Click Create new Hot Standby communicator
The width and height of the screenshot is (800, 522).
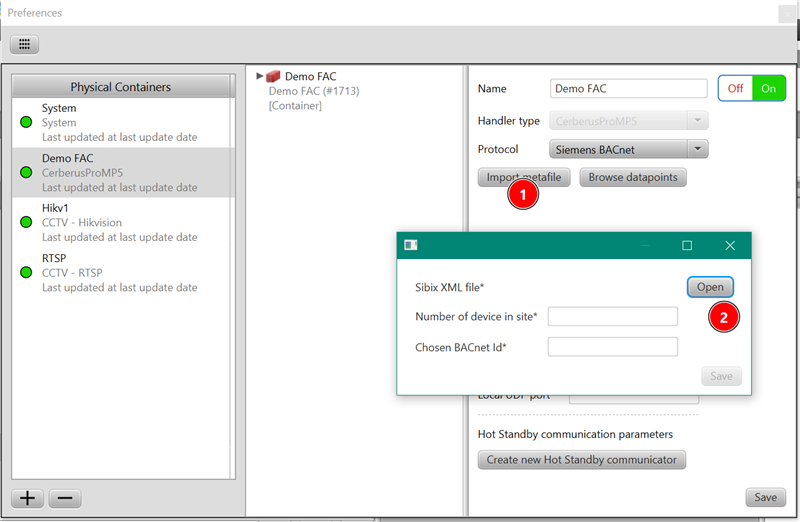581,460
